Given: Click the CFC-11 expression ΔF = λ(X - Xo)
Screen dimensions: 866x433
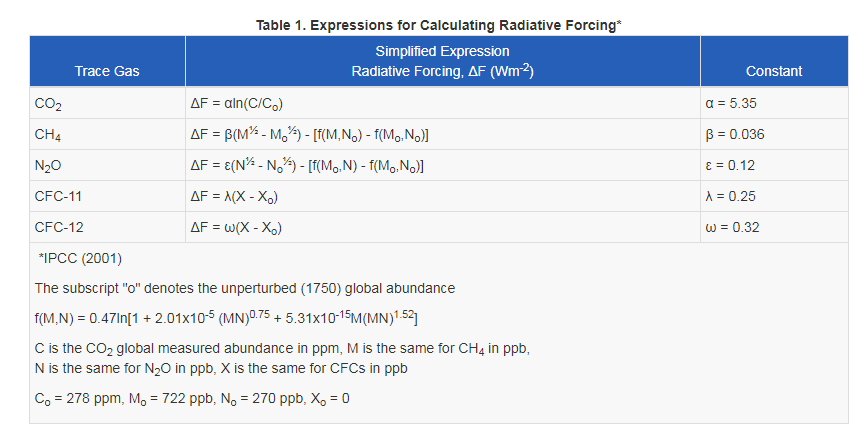Looking at the screenshot, I should tap(234, 197).
